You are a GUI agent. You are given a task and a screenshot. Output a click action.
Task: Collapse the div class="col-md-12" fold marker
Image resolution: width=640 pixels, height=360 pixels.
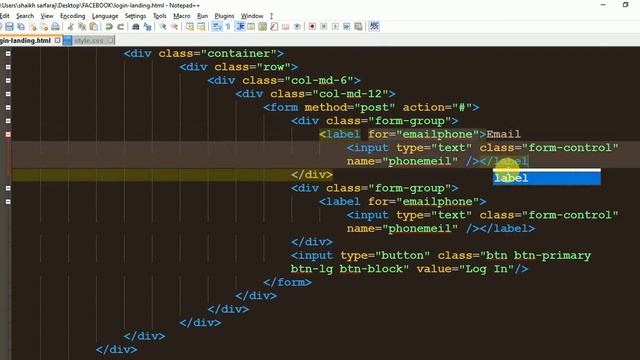coord(8,94)
